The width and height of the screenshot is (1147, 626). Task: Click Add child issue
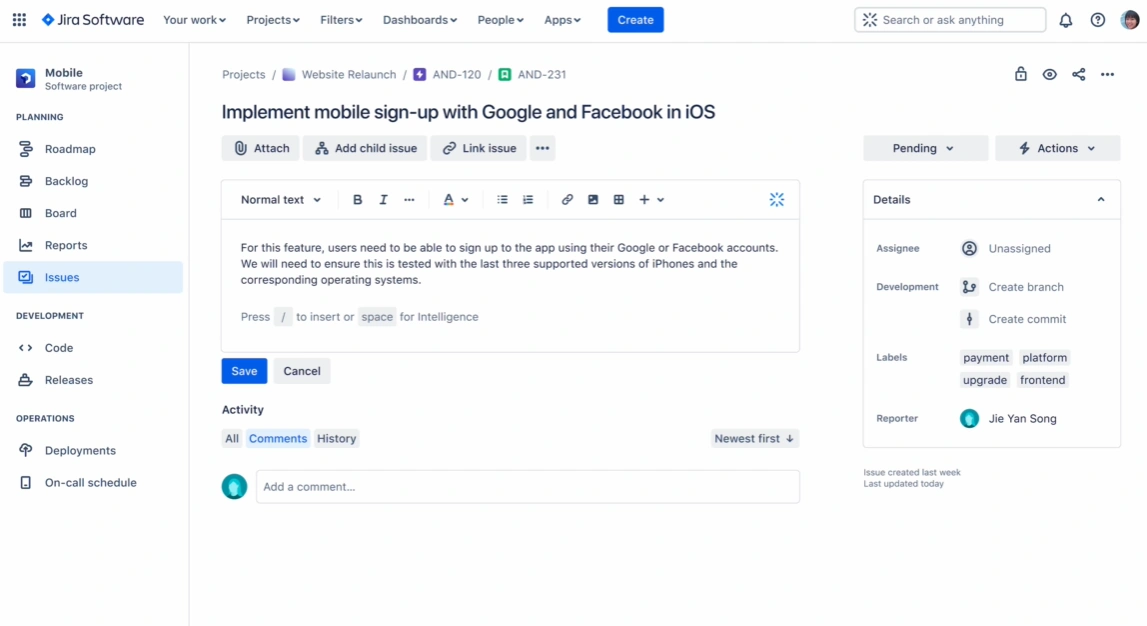click(365, 148)
